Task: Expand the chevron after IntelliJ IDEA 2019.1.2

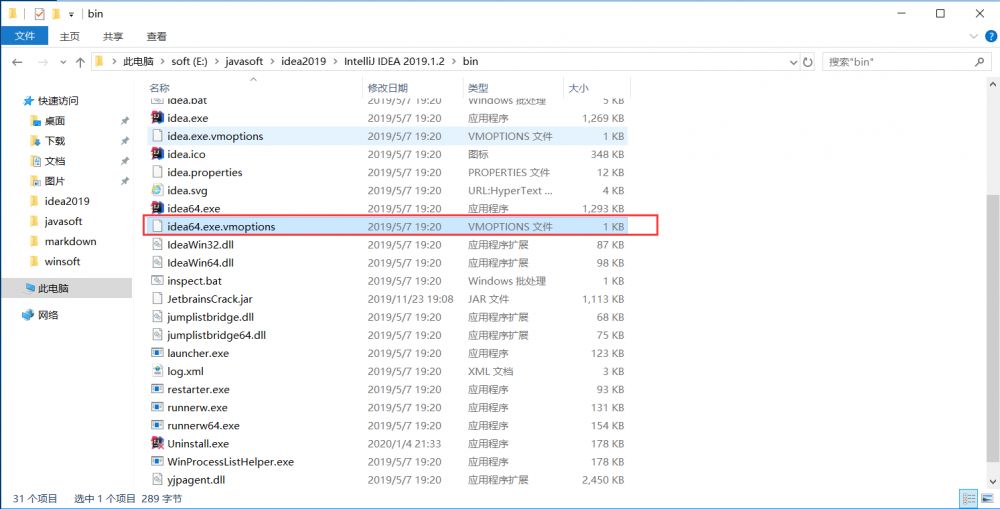Action: tap(454, 62)
